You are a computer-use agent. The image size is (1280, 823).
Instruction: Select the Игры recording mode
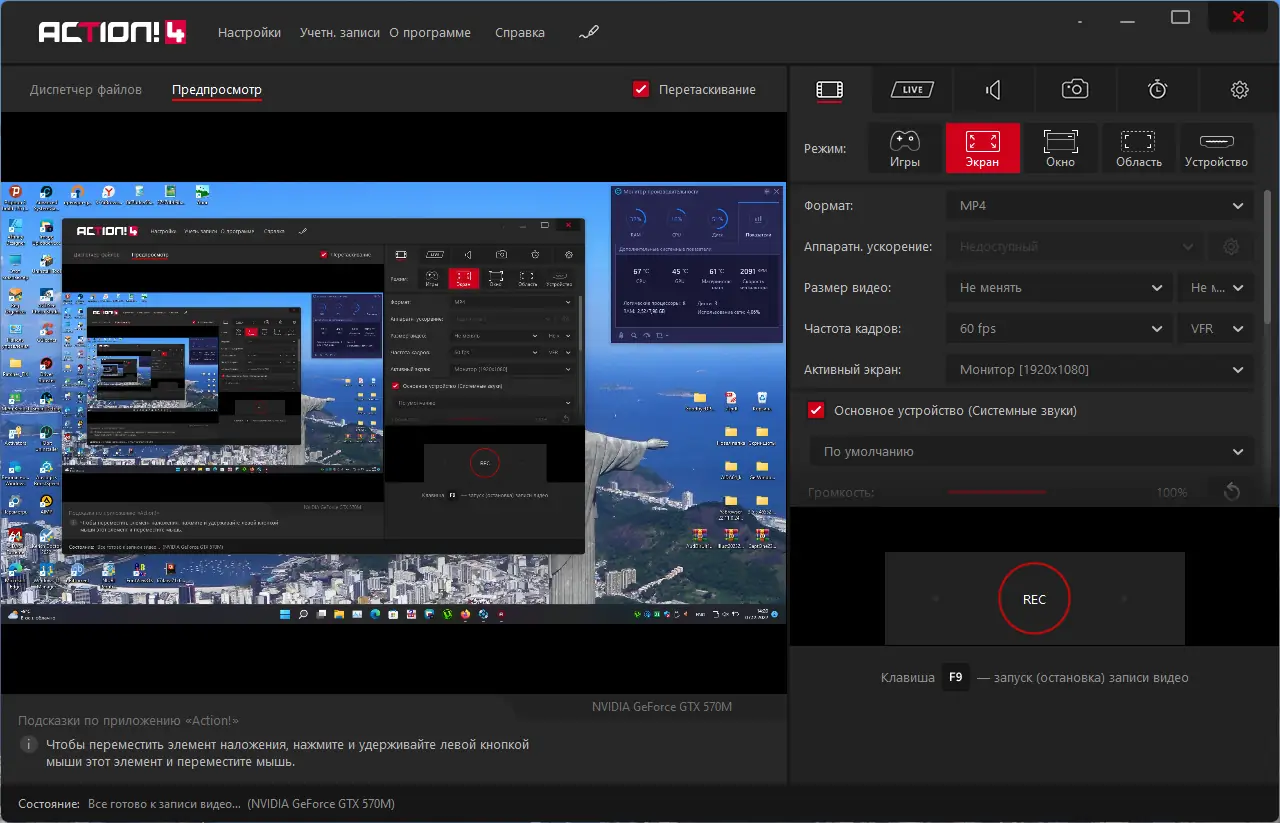click(x=904, y=148)
